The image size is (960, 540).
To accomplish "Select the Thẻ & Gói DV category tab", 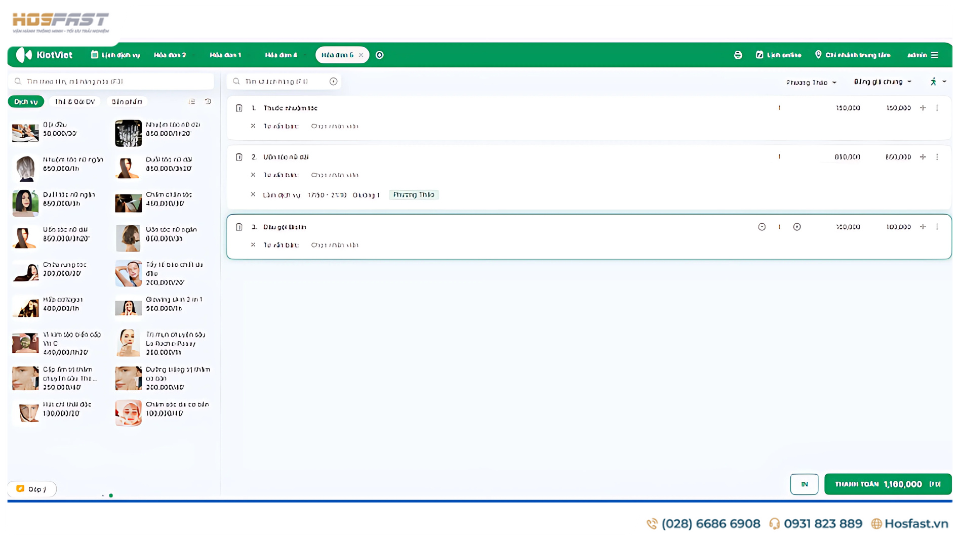I will pyautogui.click(x=75, y=102).
